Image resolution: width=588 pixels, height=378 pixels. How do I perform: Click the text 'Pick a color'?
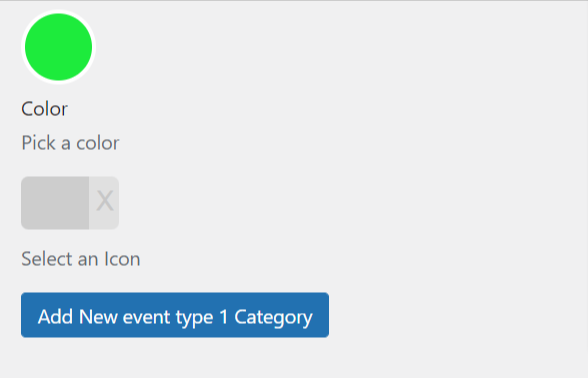70,143
